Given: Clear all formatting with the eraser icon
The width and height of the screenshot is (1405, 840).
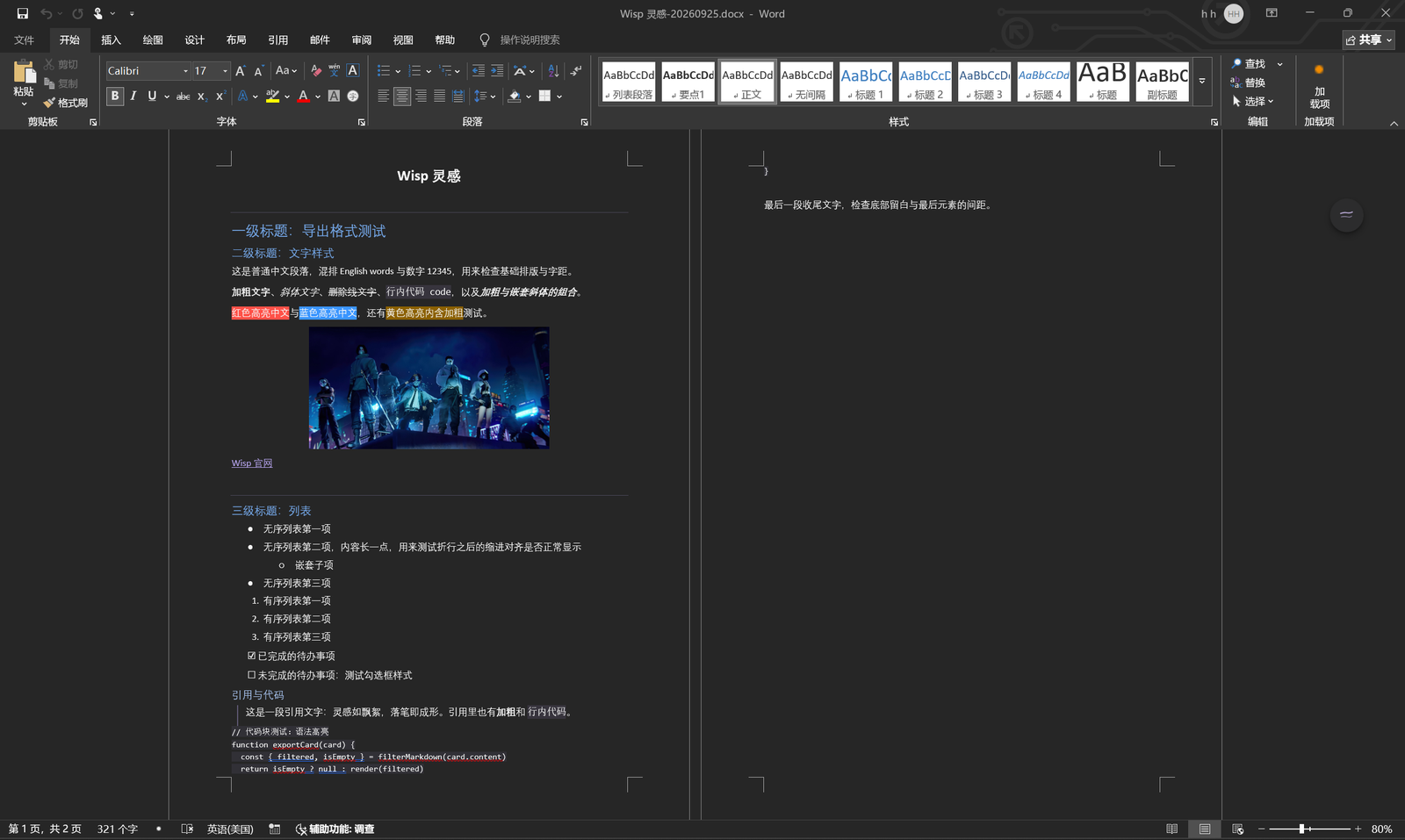Looking at the screenshot, I should tap(316, 71).
